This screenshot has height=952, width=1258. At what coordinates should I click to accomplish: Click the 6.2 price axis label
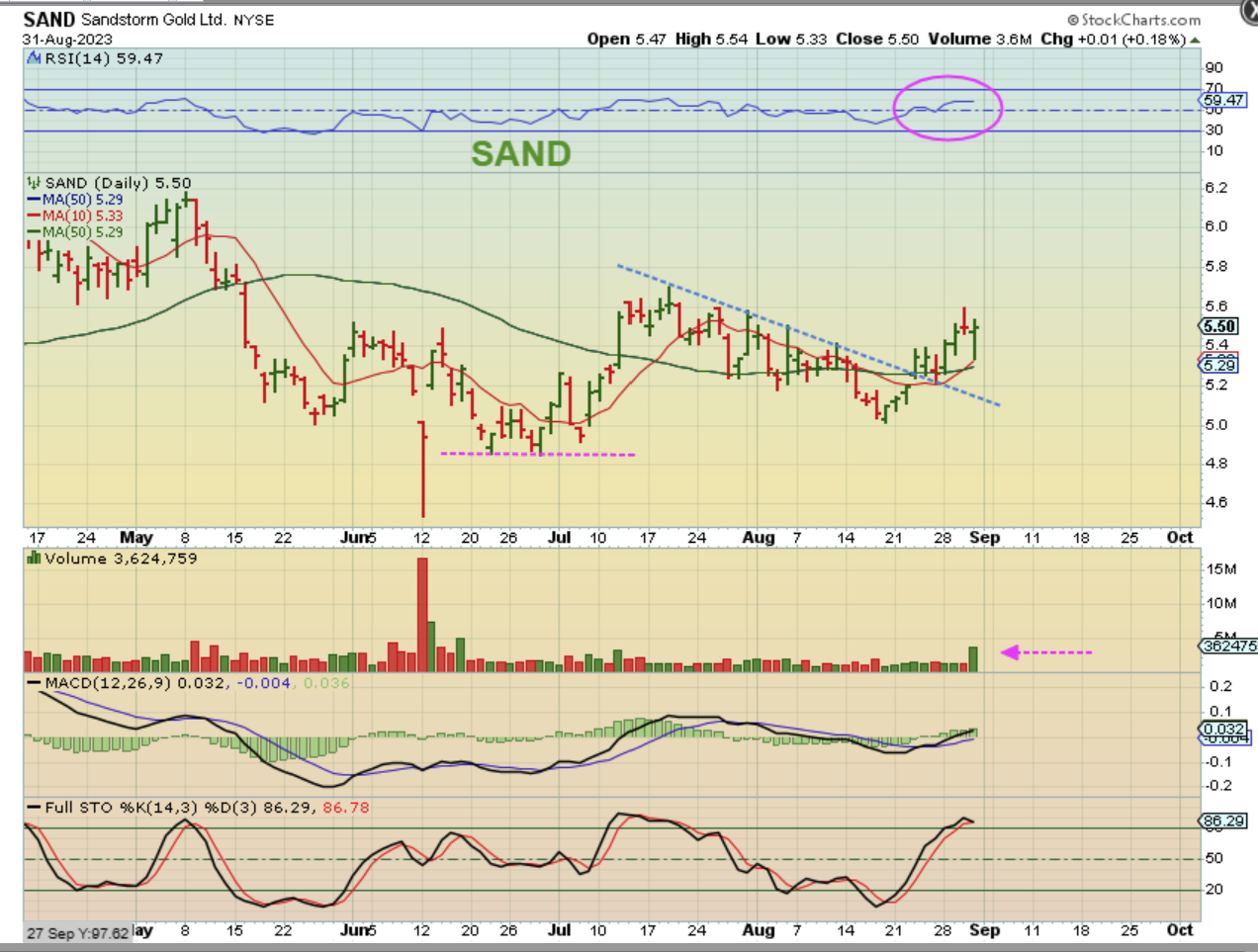coord(1216,188)
